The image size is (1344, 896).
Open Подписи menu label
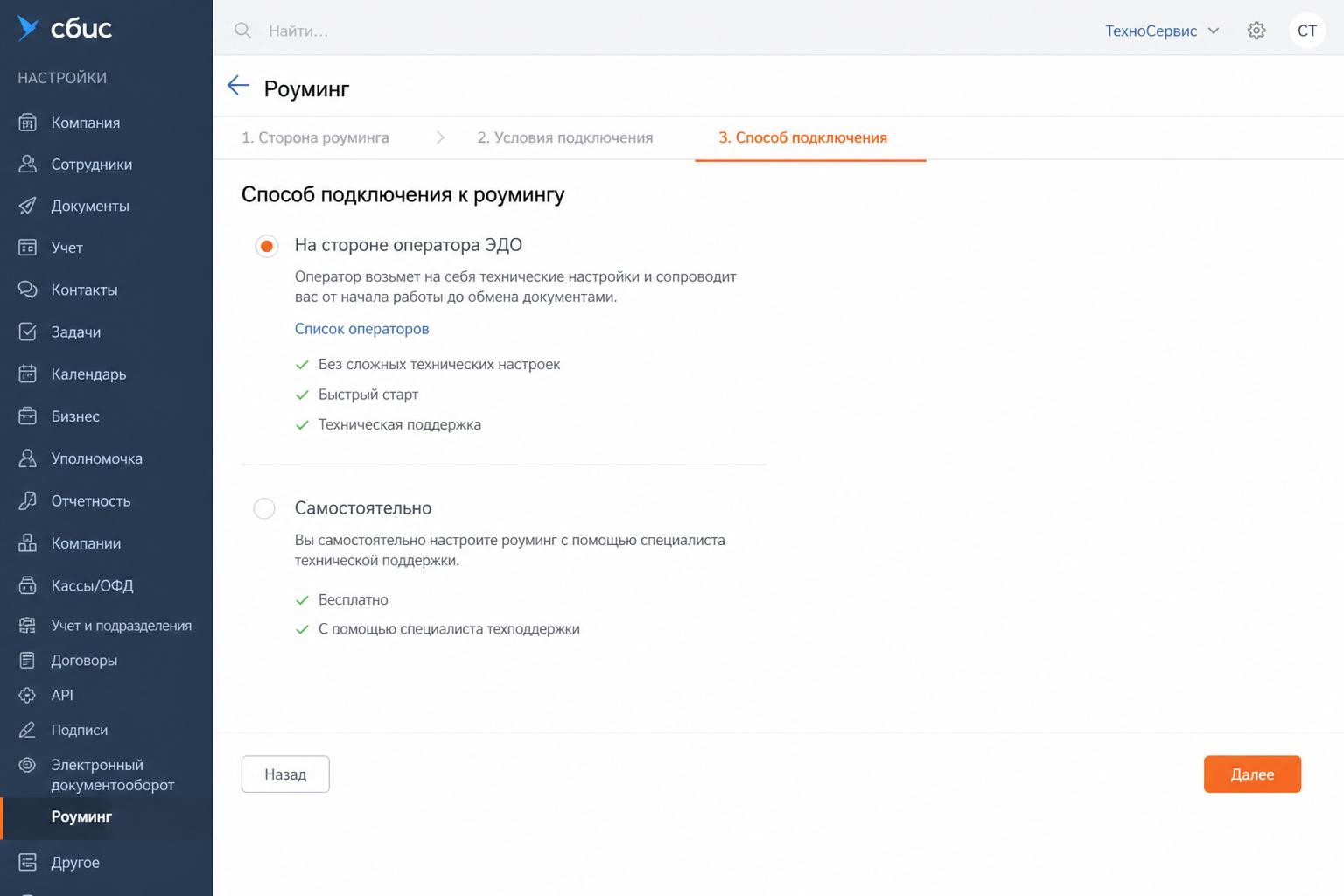(80, 730)
